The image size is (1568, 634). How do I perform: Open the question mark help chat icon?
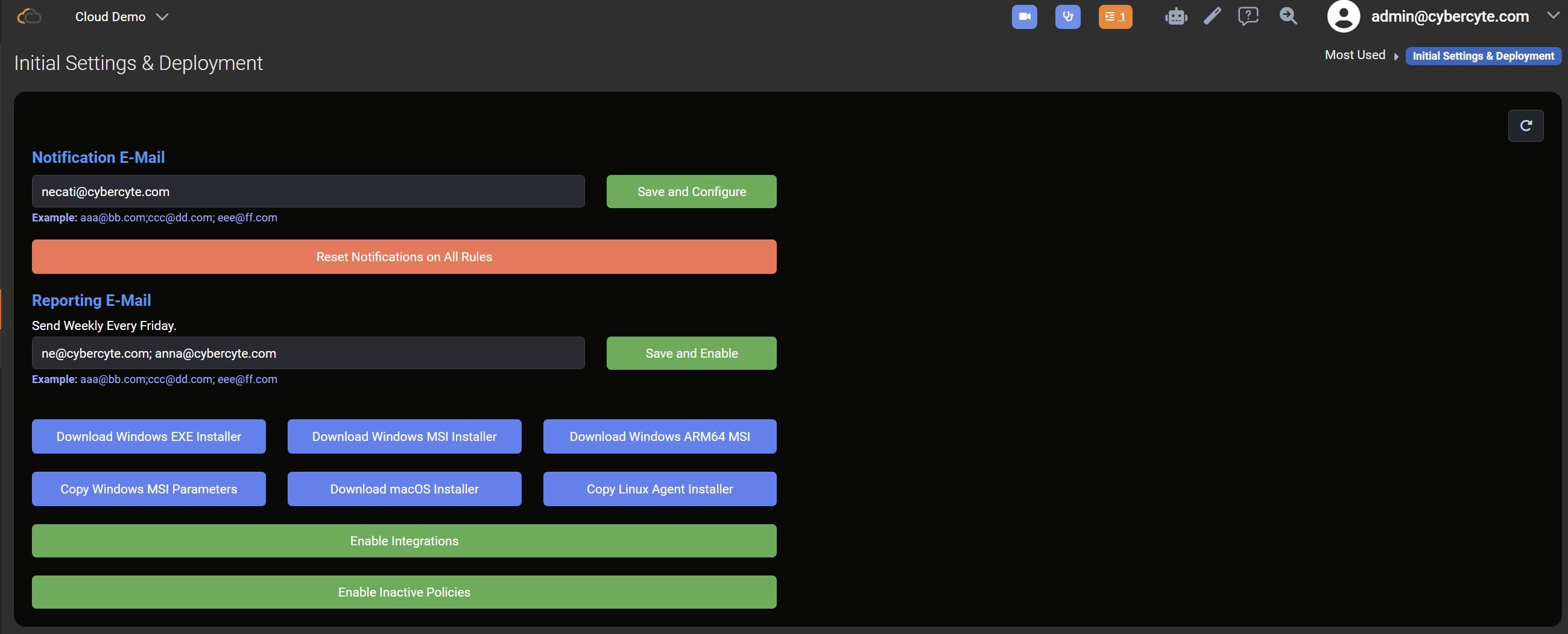click(x=1248, y=16)
